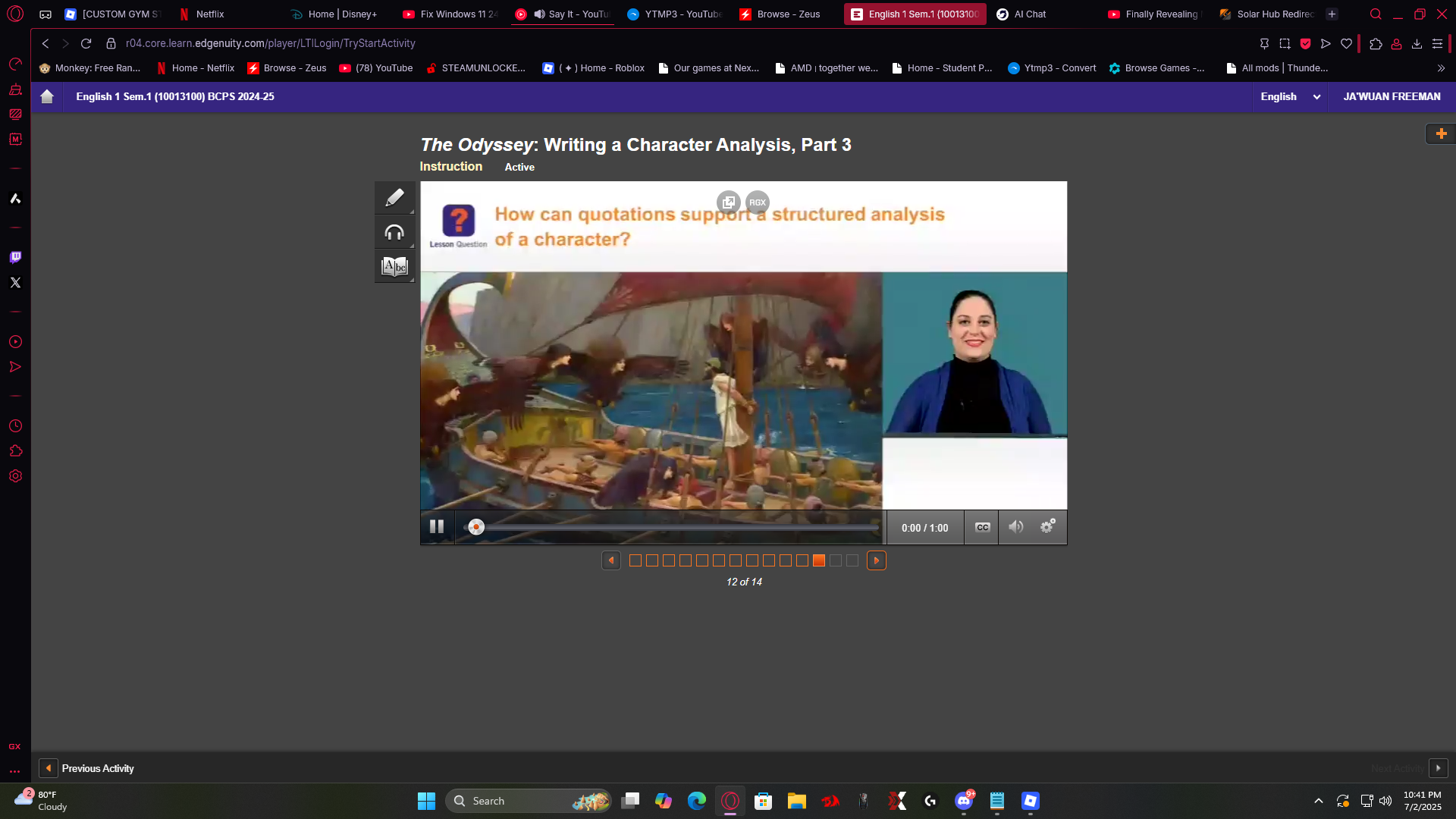Open browser search in the tab bar
The width and height of the screenshot is (1456, 819).
pos(1376,14)
